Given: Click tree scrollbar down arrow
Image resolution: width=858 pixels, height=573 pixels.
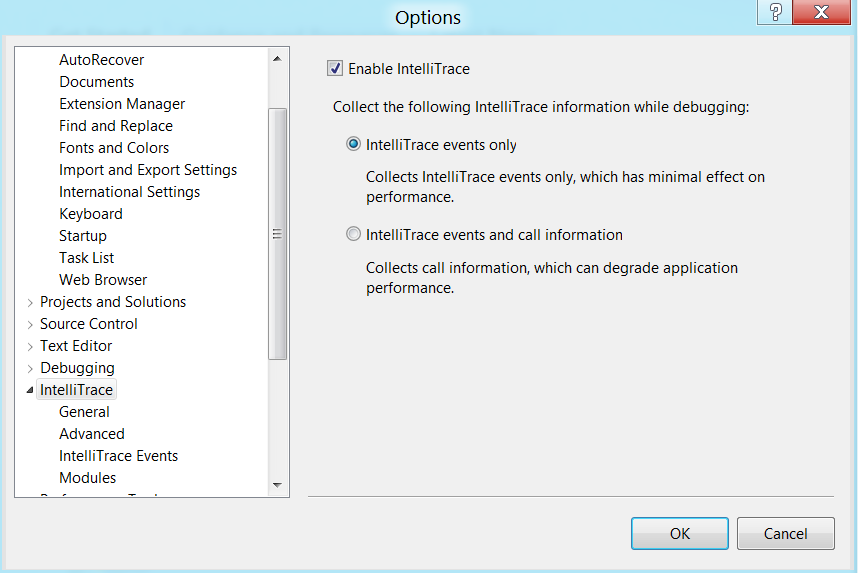Looking at the screenshot, I should 277,485.
